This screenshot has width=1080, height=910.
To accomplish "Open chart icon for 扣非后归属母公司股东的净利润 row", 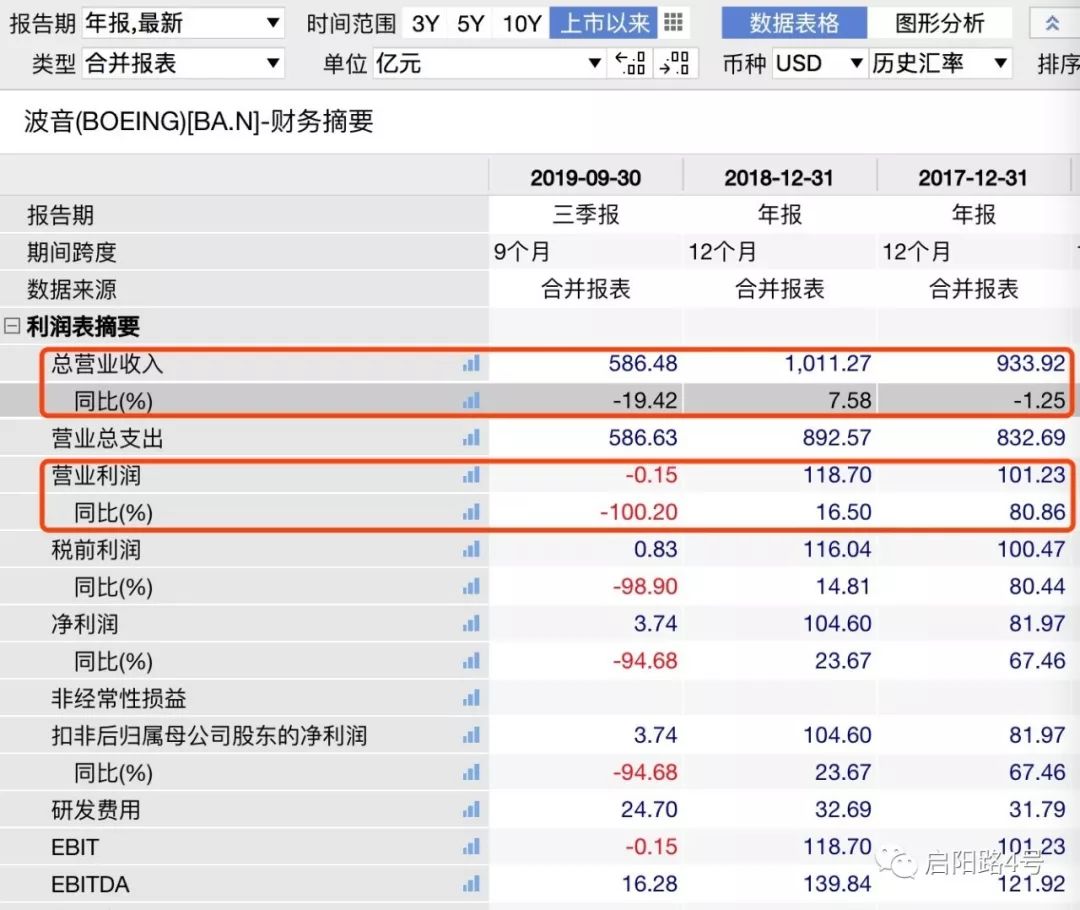I will [x=472, y=736].
